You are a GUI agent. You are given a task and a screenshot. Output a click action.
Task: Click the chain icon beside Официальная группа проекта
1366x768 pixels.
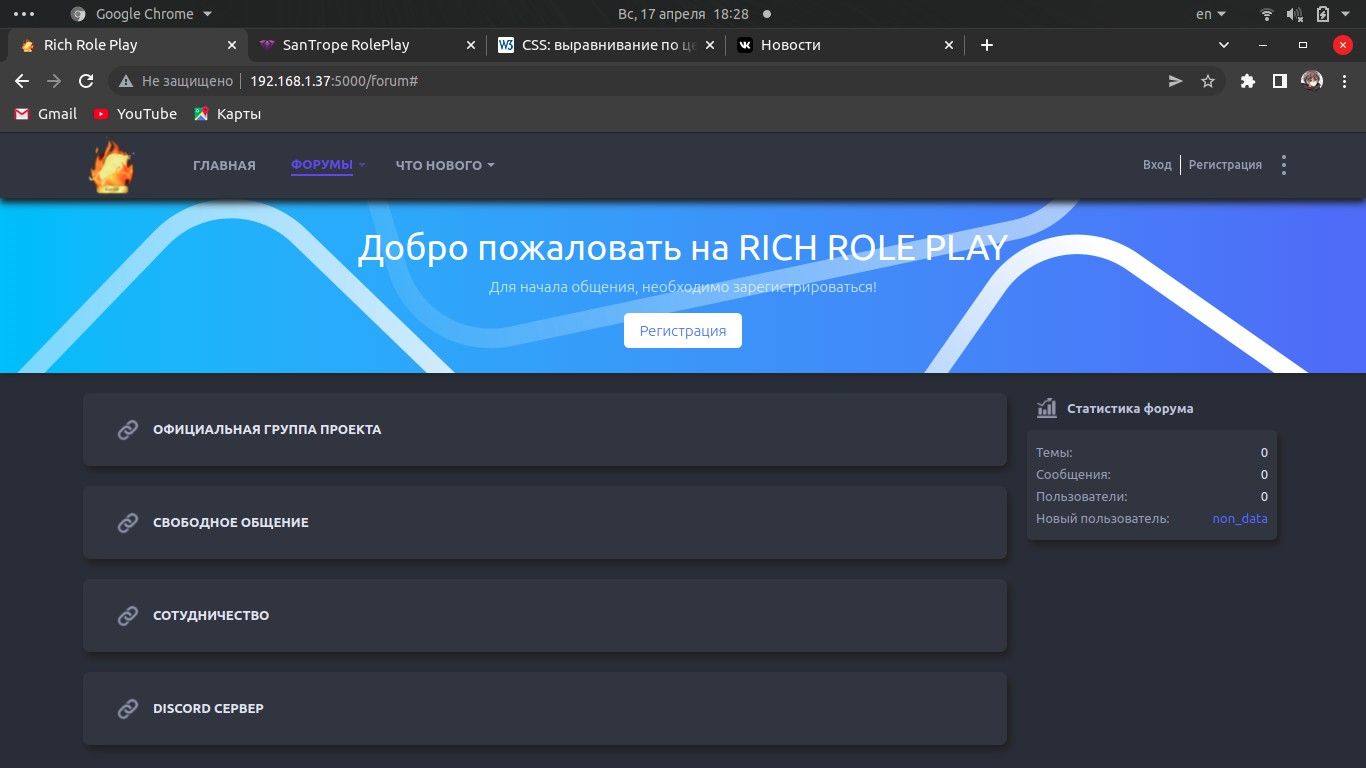[128, 430]
